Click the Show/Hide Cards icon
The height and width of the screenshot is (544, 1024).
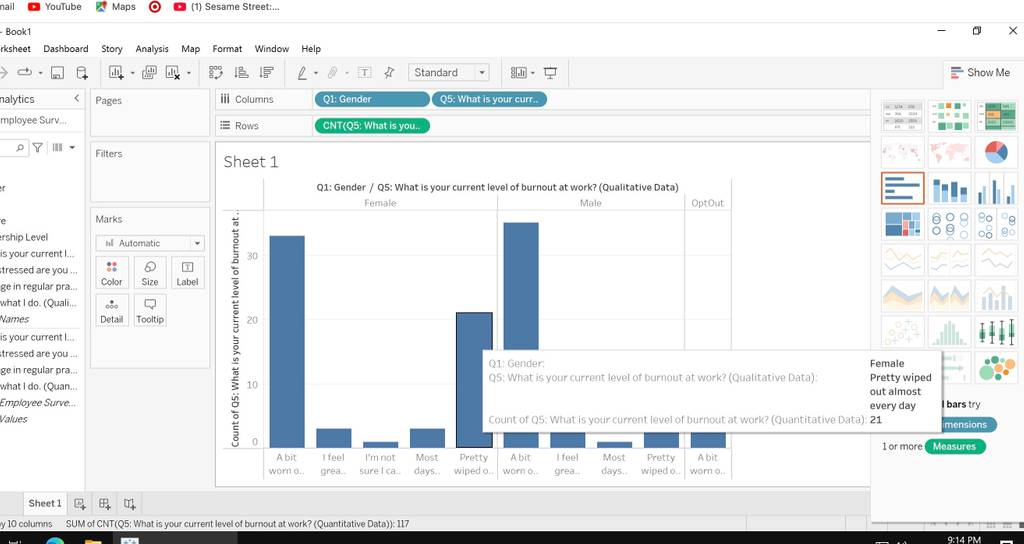pyautogui.click(x=519, y=72)
